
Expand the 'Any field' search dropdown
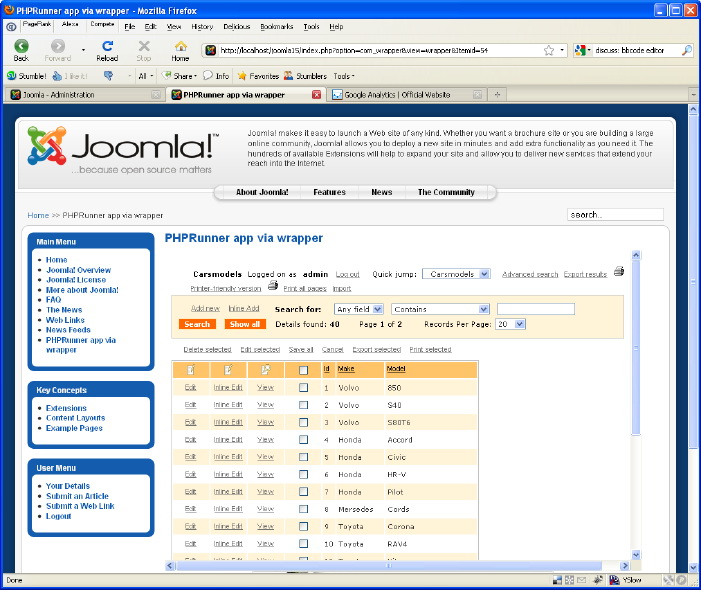point(359,309)
